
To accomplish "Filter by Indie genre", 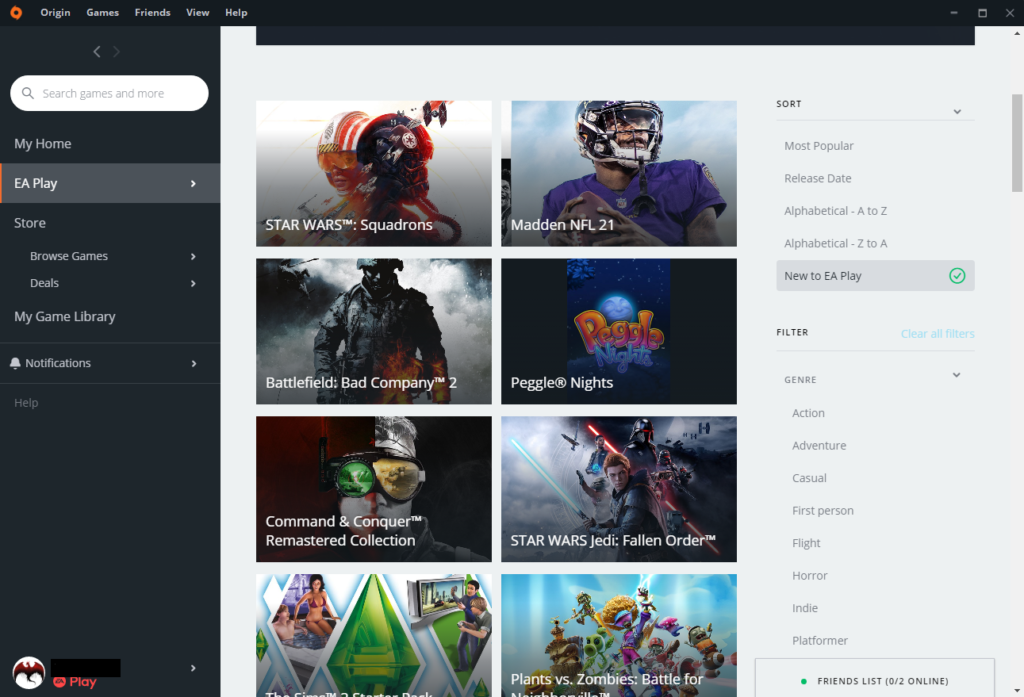I will pos(805,608).
